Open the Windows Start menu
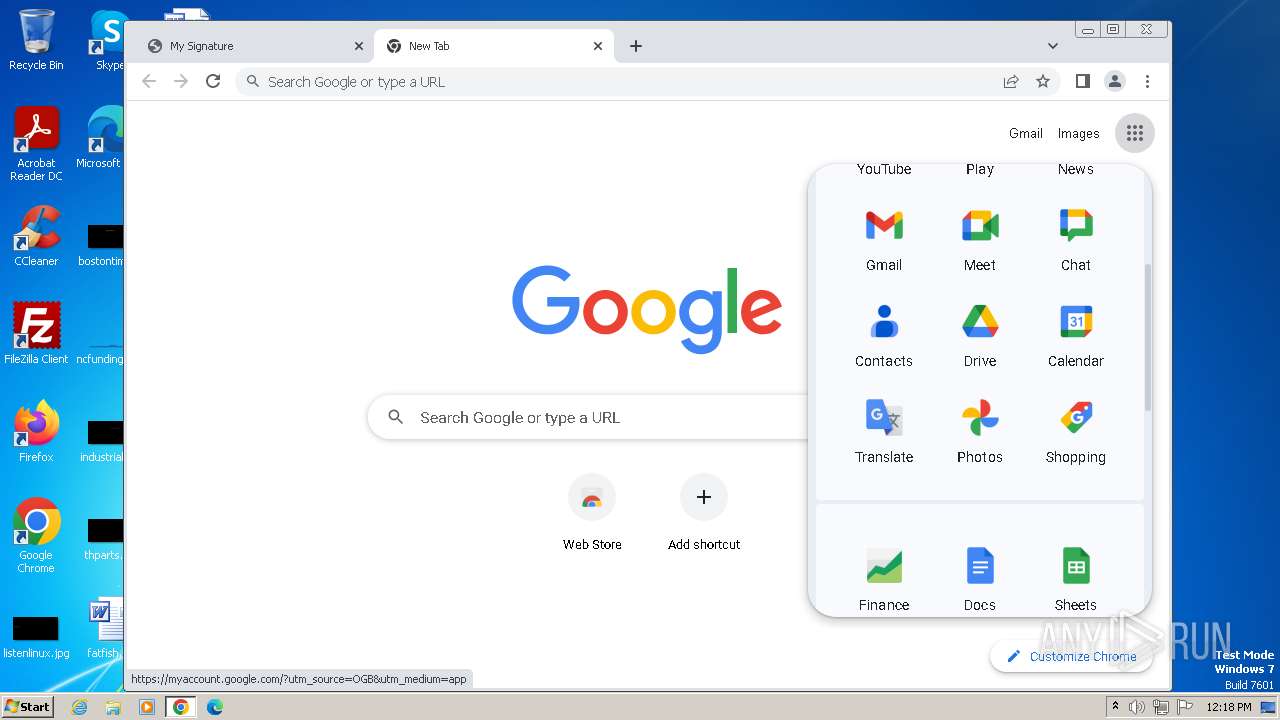Screen dimensions: 1280x720 pos(27,706)
